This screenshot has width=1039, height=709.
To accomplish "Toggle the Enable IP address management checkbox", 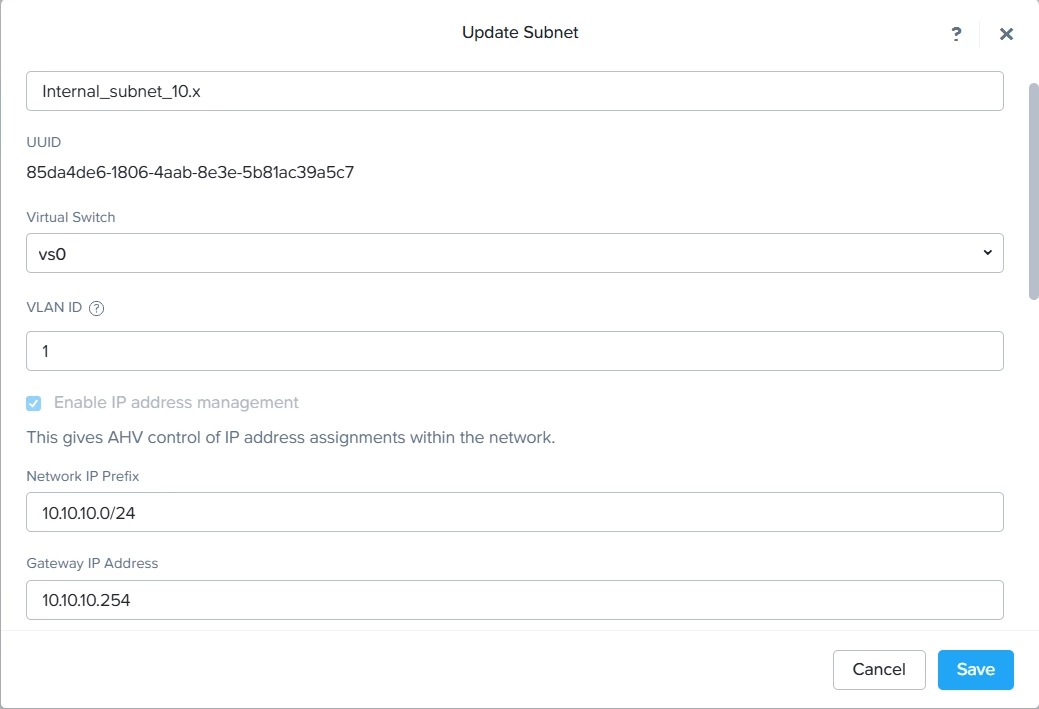I will (x=34, y=403).
